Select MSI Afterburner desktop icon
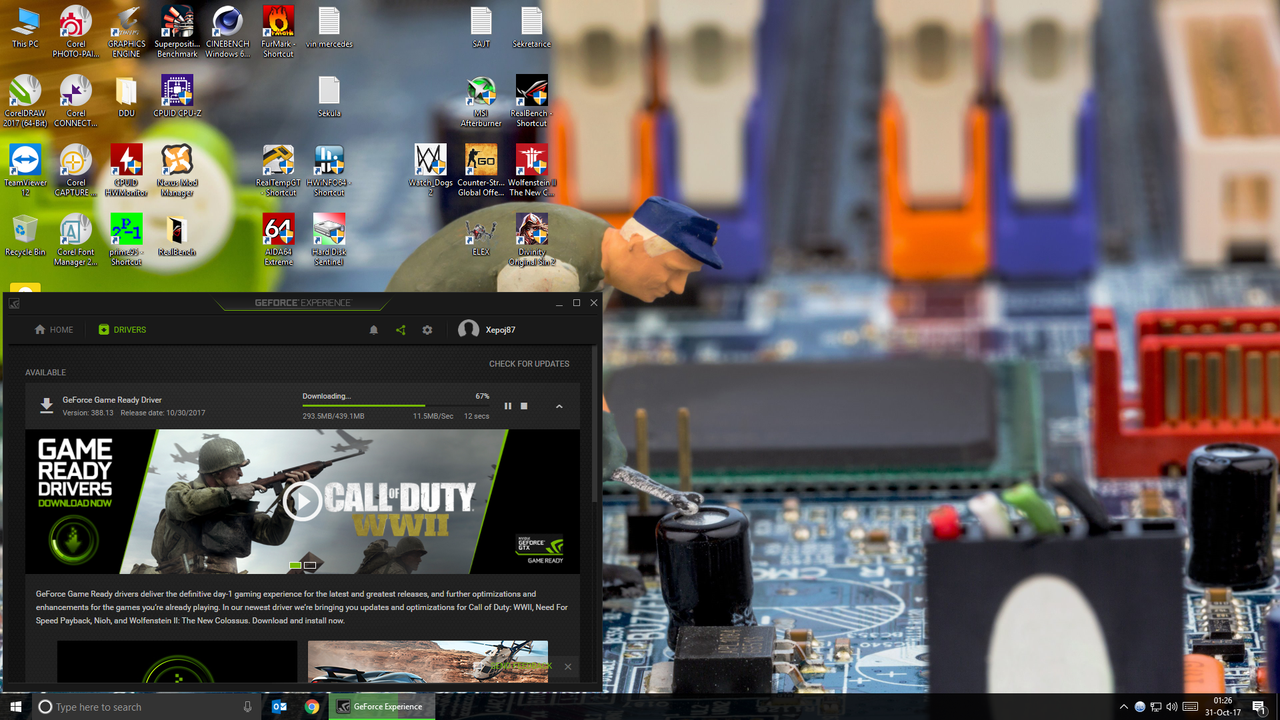Screen dimensions: 1280x720 [481, 101]
